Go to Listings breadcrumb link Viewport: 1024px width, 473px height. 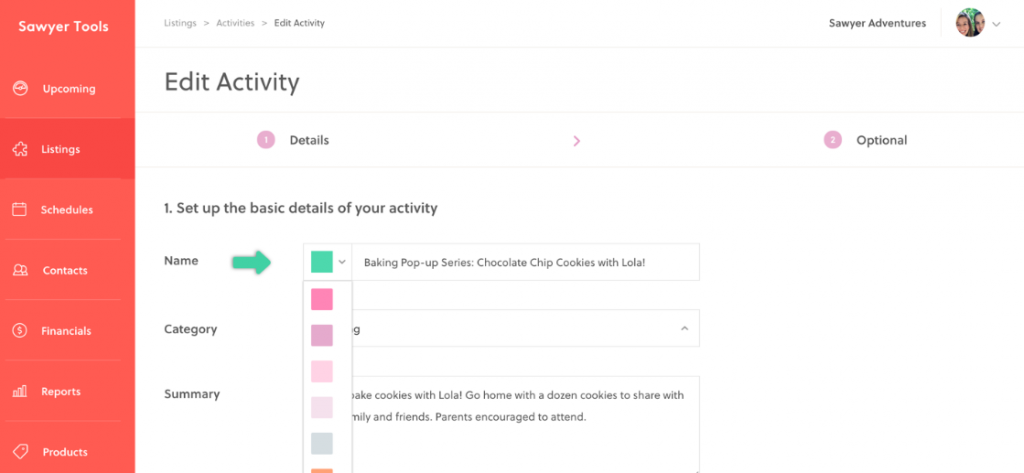coord(180,23)
